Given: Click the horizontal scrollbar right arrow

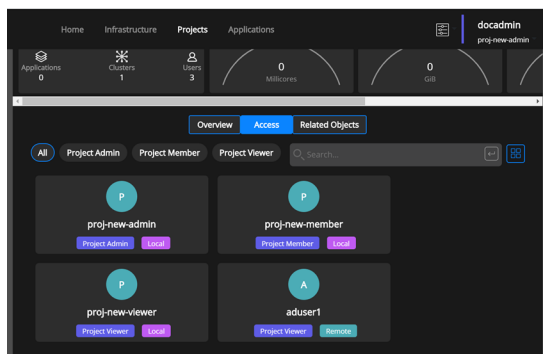Looking at the screenshot, I should pyautogui.click(x=537, y=101).
